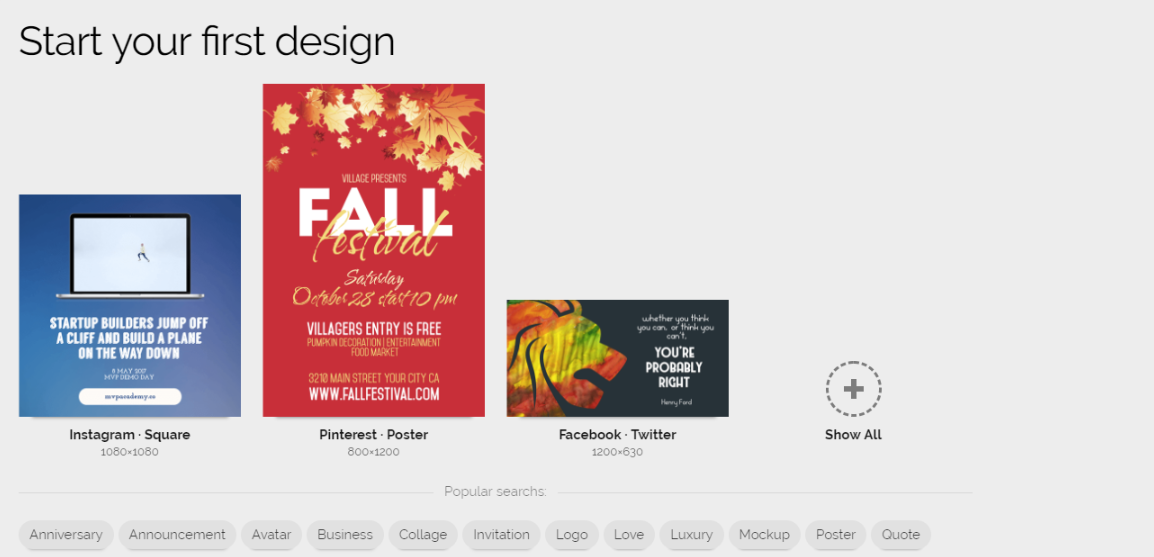Click the Poster search tag

point(835,535)
